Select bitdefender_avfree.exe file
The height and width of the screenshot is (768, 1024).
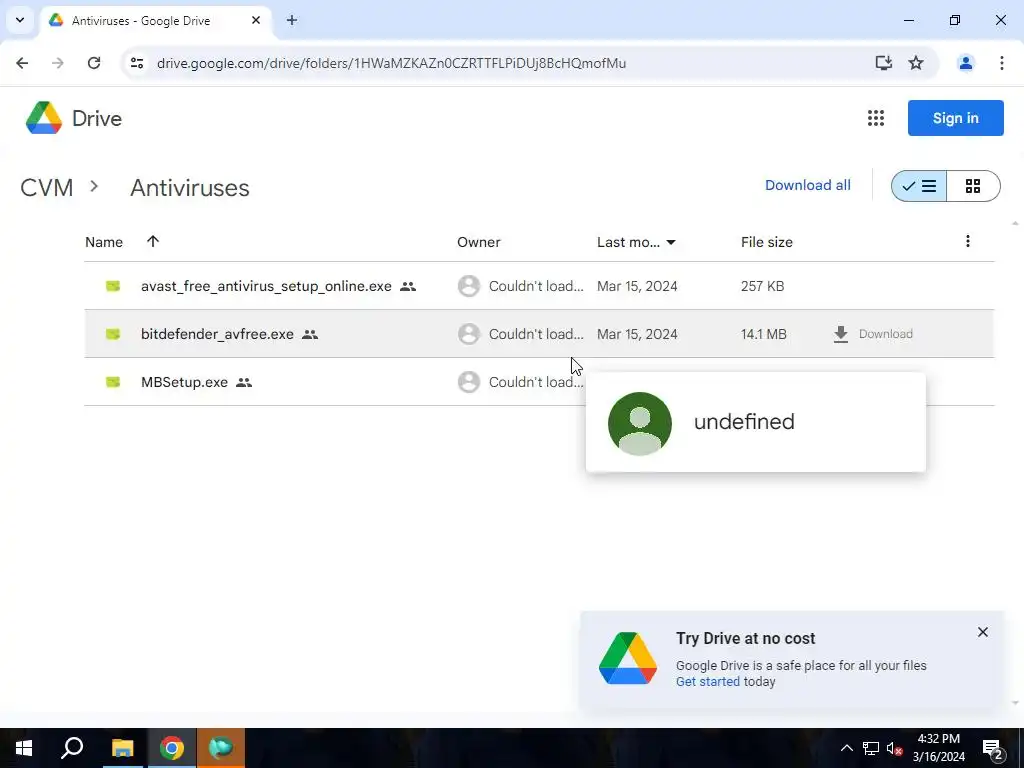pos(539,334)
